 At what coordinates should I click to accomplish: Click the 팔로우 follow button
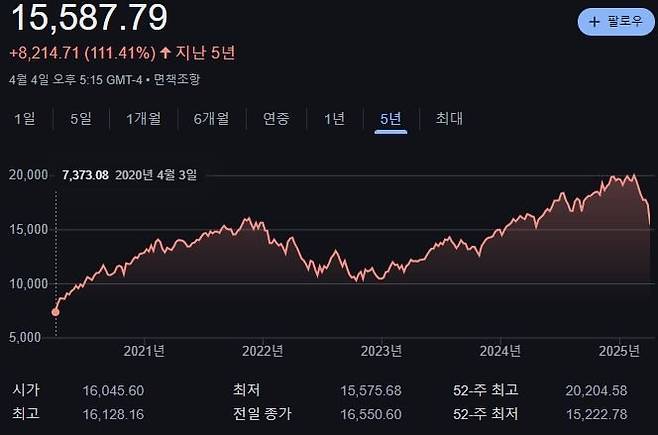pyautogui.click(x=616, y=22)
